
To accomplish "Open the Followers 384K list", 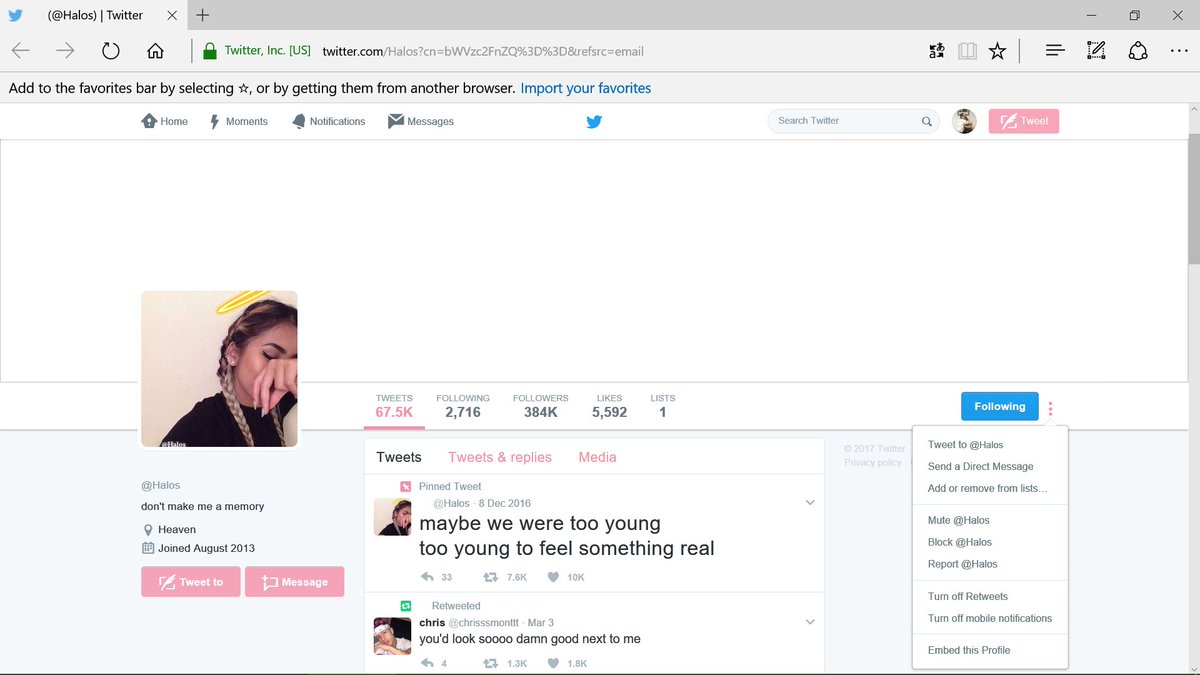I will click(540, 405).
